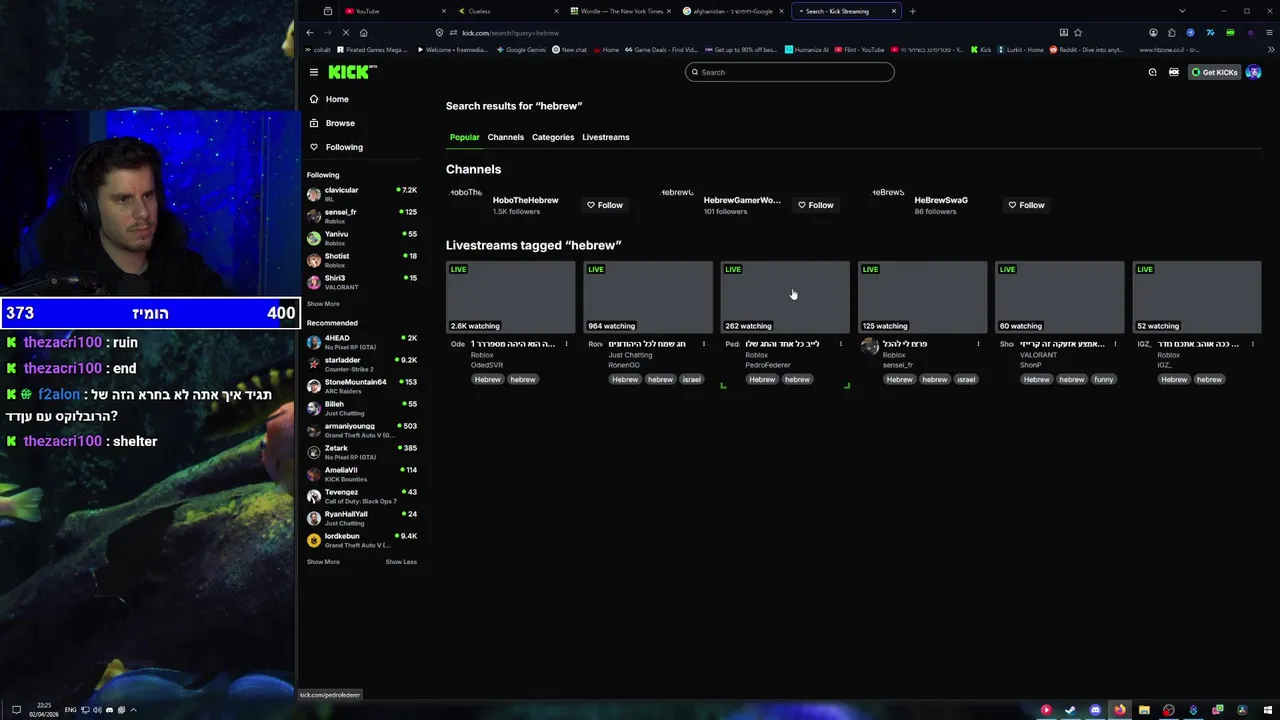
Task: Open a new browser tab
Action: [x=912, y=11]
